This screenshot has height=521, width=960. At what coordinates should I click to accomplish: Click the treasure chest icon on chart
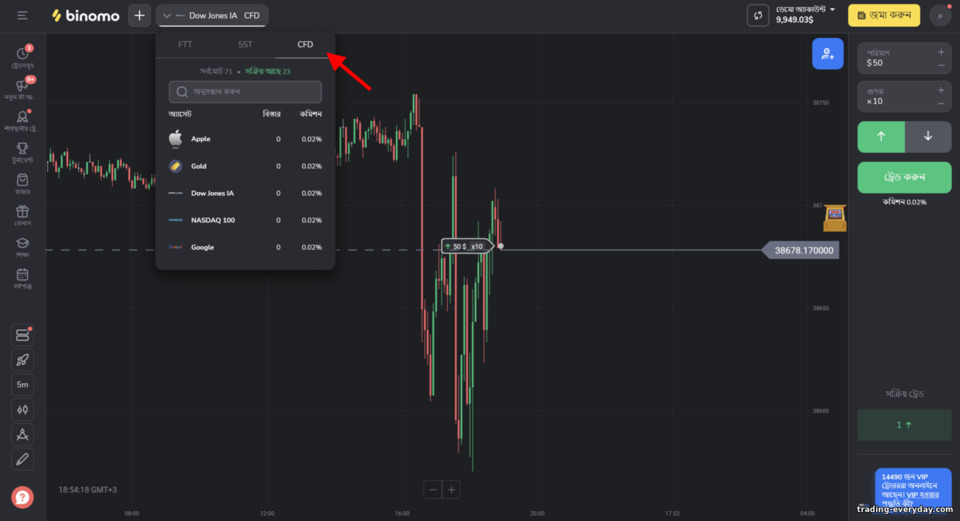click(x=834, y=218)
